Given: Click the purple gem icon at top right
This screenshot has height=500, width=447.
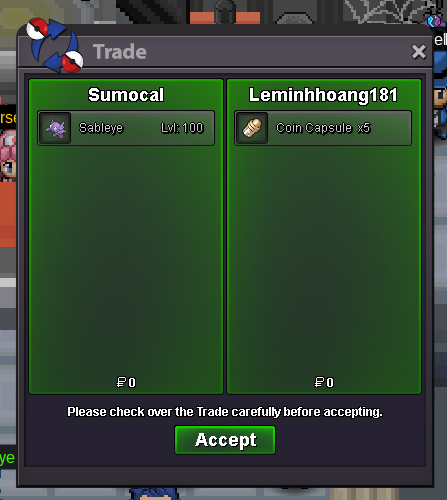Looking at the screenshot, I should point(434,21).
